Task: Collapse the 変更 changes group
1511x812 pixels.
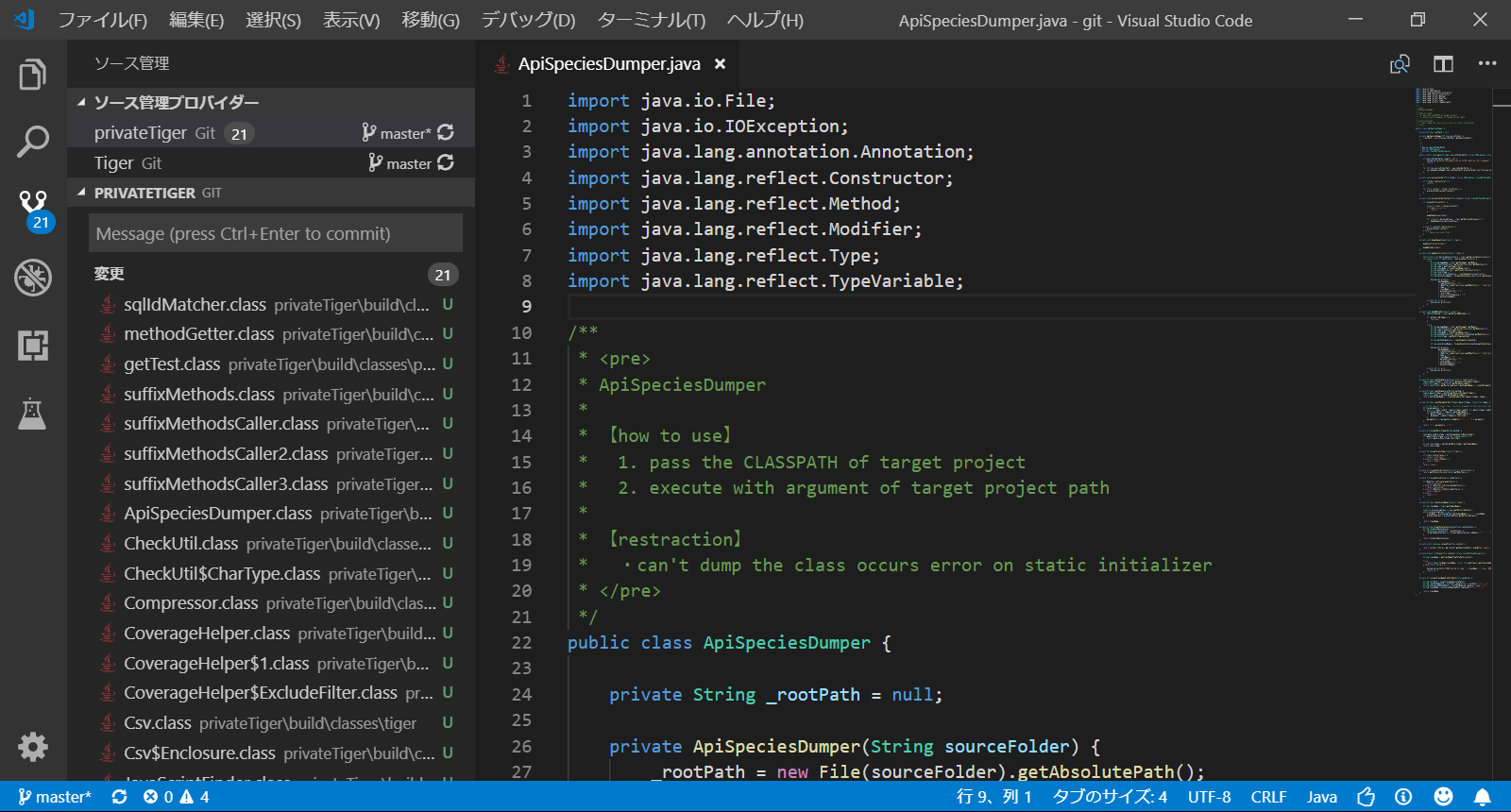Action: coord(271,274)
